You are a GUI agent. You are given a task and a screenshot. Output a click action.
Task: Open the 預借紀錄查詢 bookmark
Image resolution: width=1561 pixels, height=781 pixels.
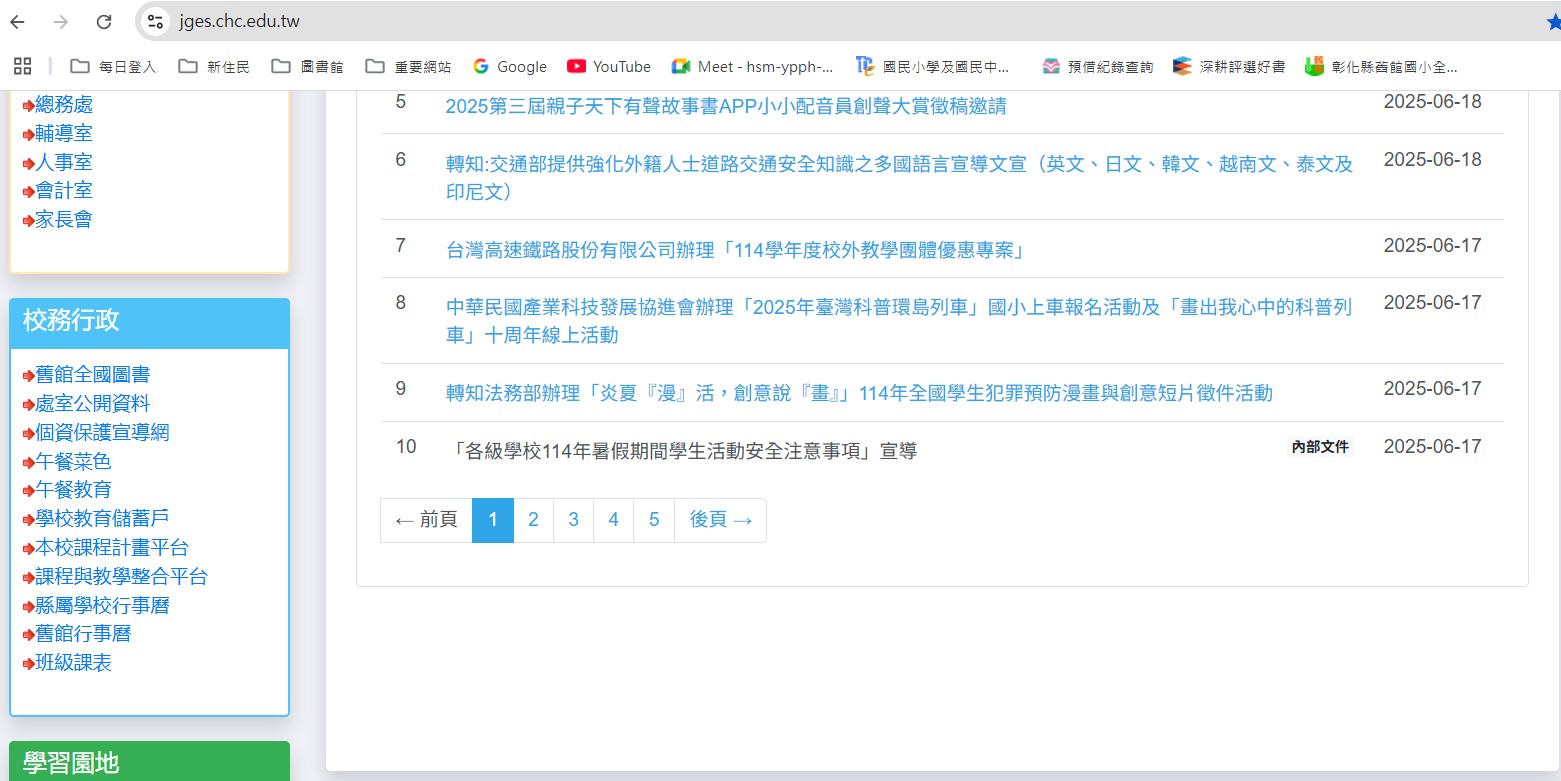[1098, 66]
